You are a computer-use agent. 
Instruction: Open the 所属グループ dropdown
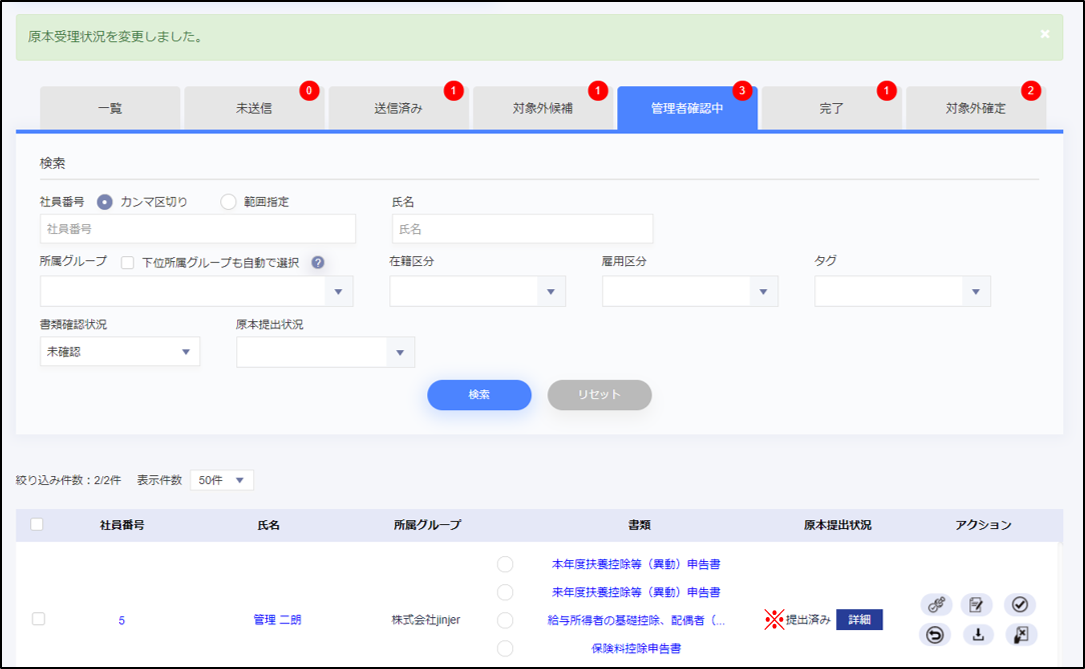(197, 291)
